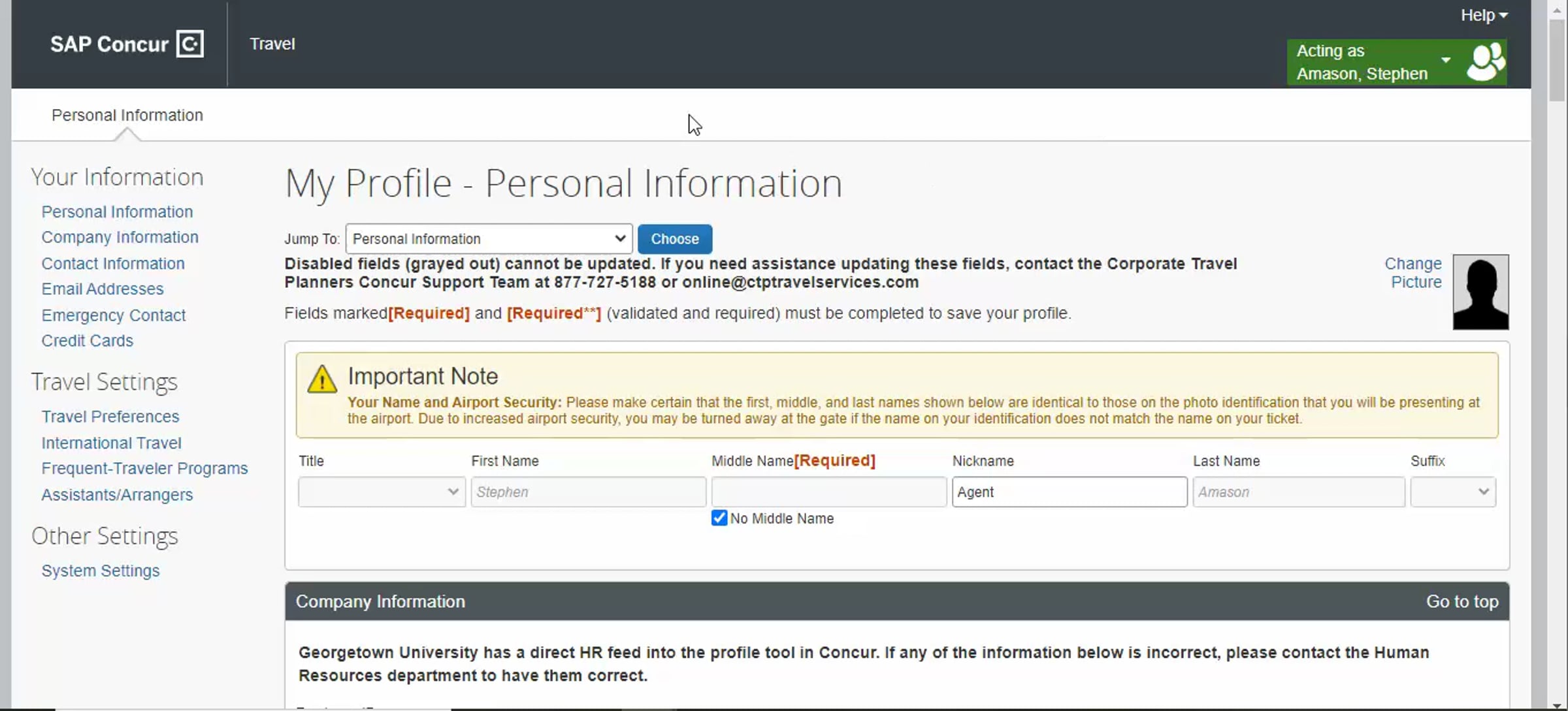The height and width of the screenshot is (711, 1568).
Task: Click the Middle Name input field
Action: (828, 492)
